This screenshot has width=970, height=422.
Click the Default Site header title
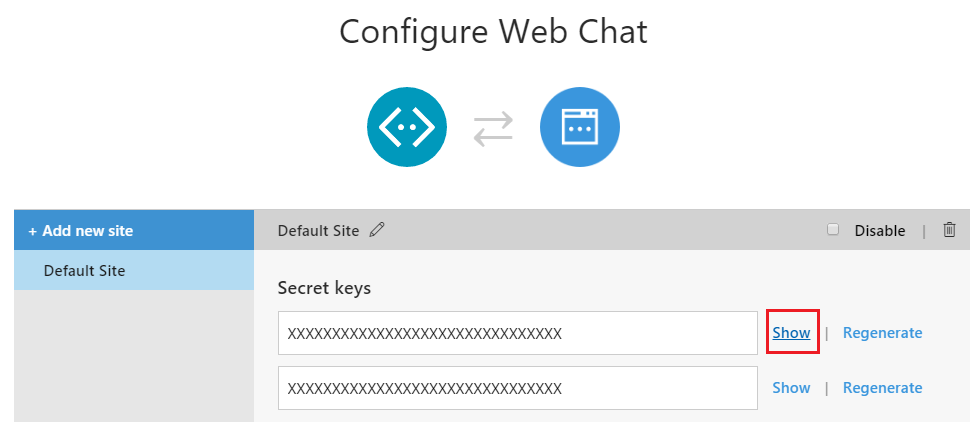coord(318,231)
